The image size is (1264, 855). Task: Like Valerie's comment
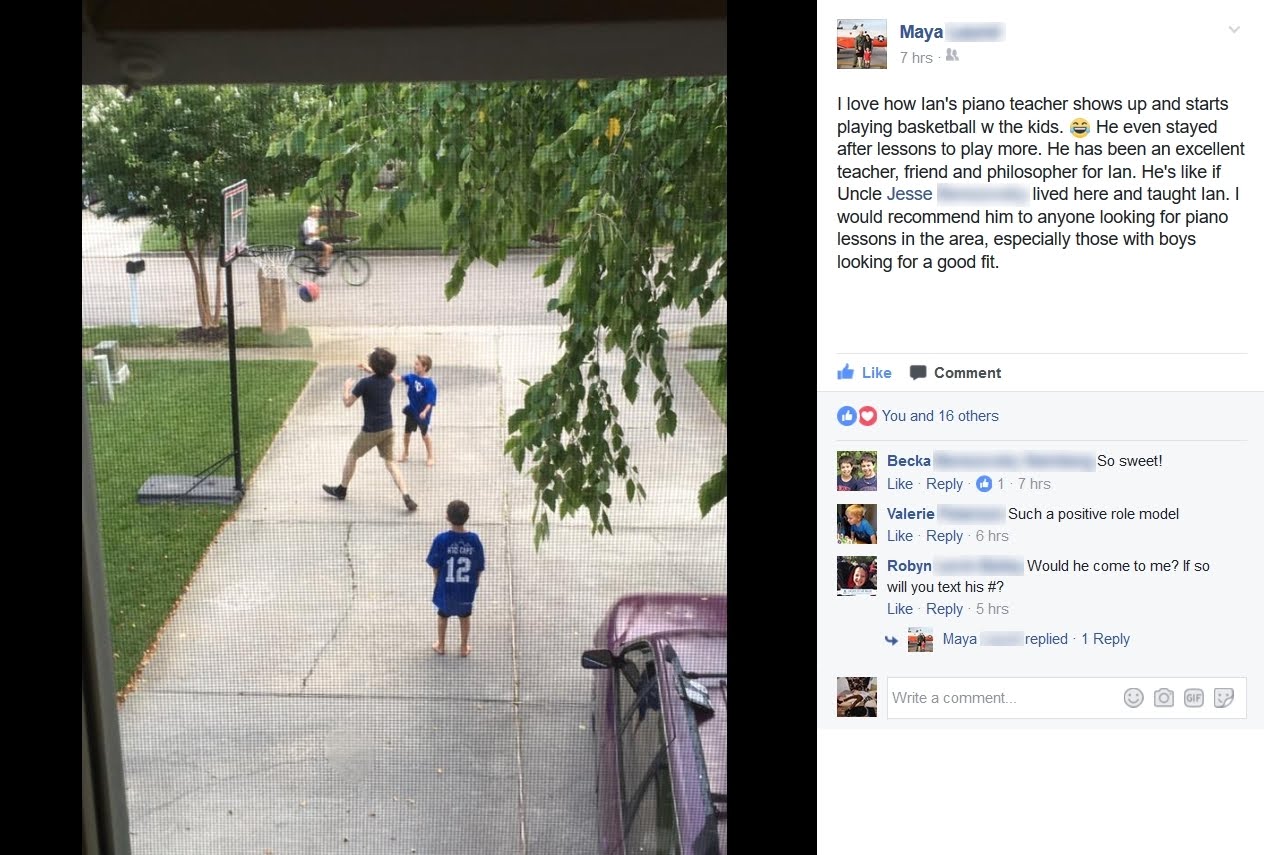(900, 536)
